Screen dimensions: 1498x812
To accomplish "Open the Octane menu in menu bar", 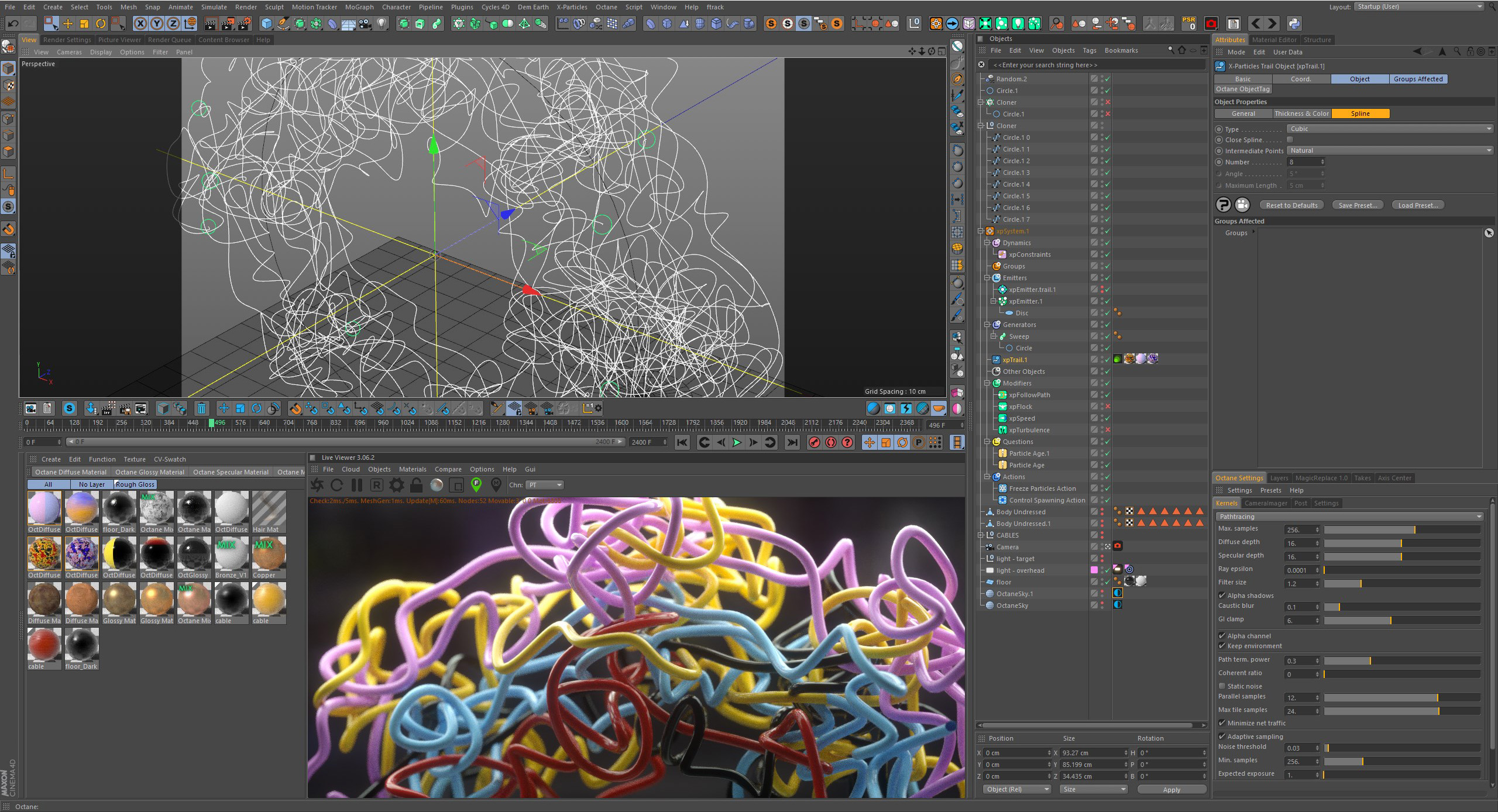I will point(606,7).
